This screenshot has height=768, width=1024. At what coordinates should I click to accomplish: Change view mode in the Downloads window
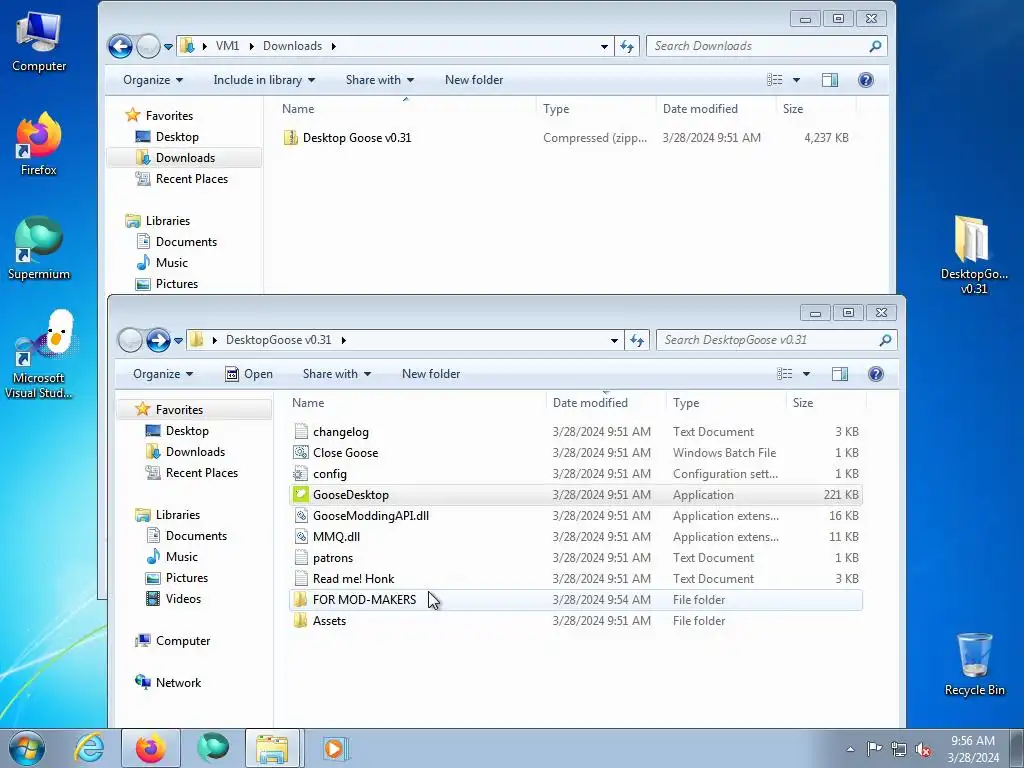[775, 80]
